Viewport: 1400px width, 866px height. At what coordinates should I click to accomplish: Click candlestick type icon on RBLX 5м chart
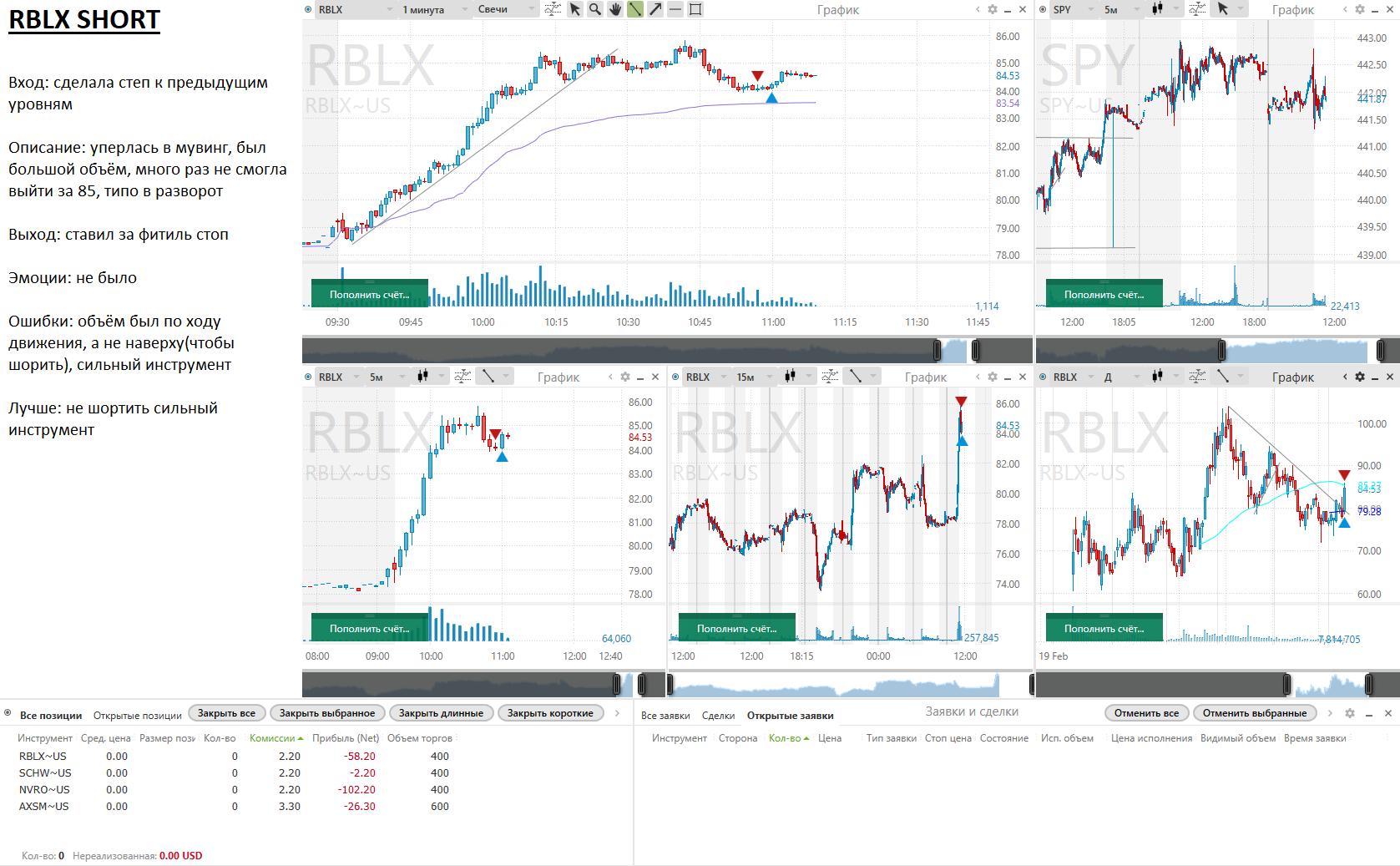point(422,377)
